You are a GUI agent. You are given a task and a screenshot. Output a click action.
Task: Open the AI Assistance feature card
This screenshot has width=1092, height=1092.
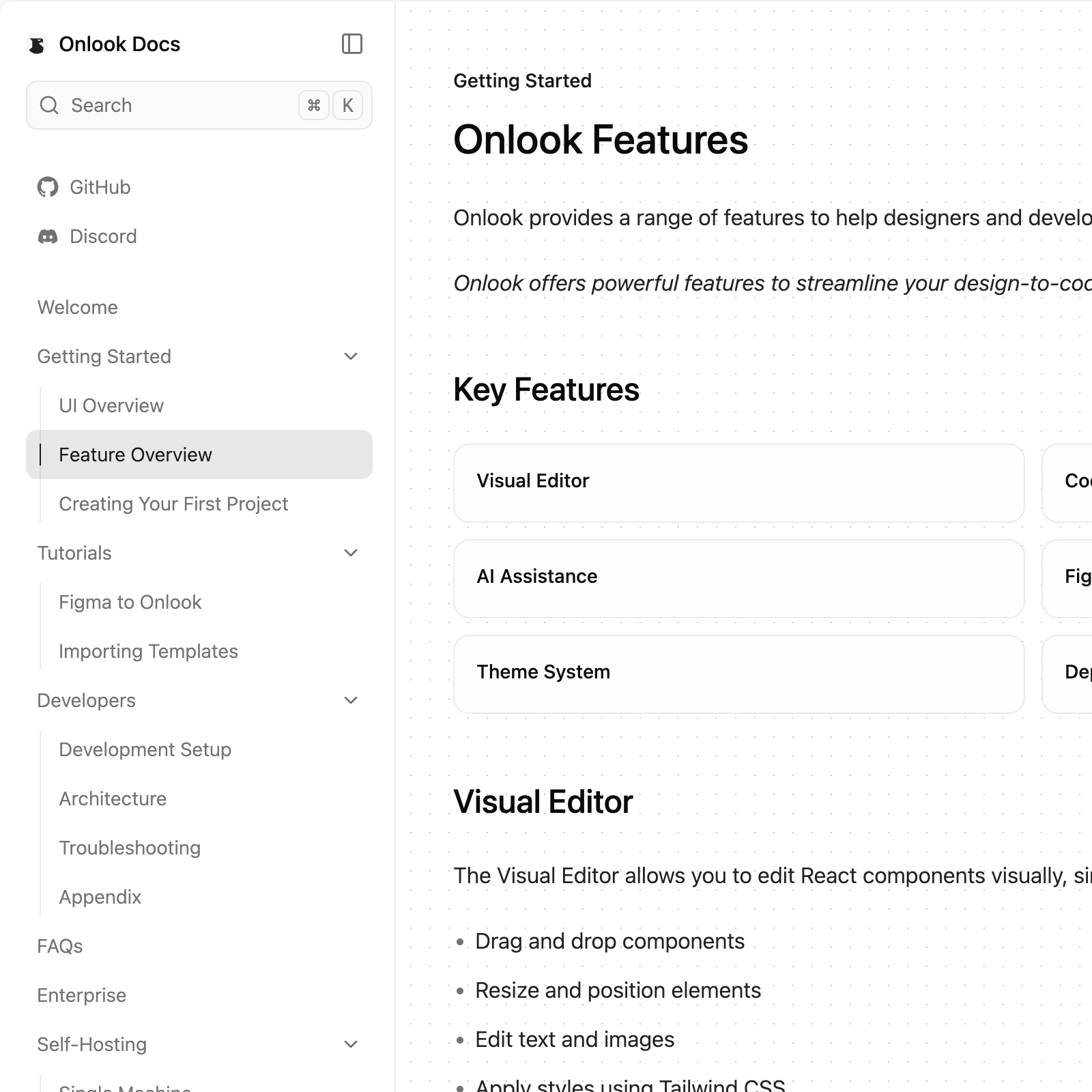pyautogui.click(x=738, y=579)
